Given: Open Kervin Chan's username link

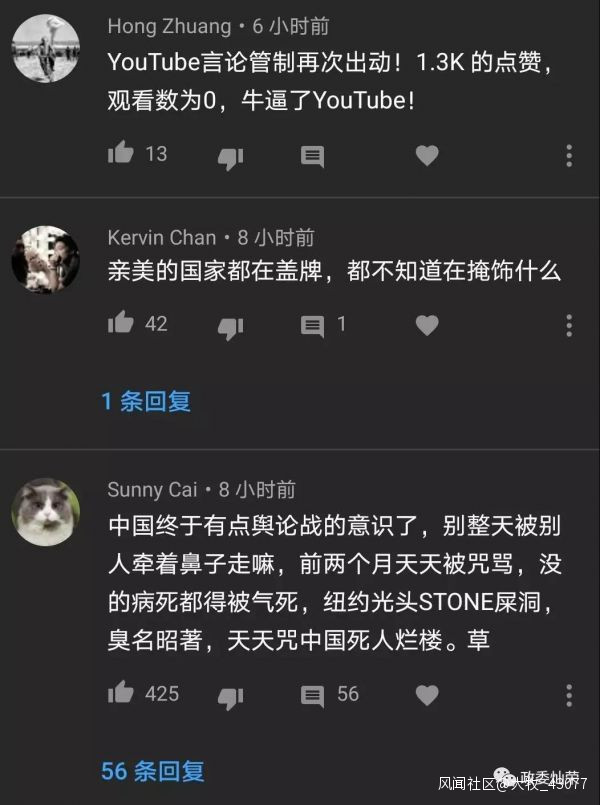Looking at the screenshot, I should point(162,238).
